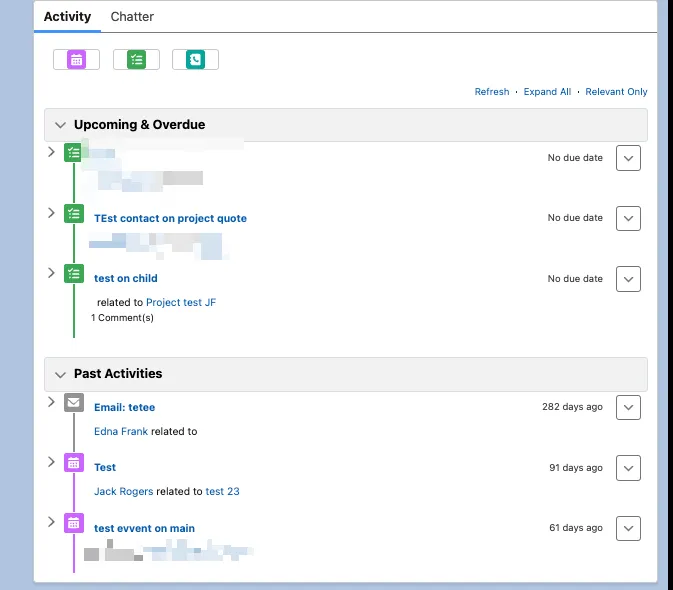673x590 pixels.
Task: Open the Test event link
Action: (x=105, y=467)
